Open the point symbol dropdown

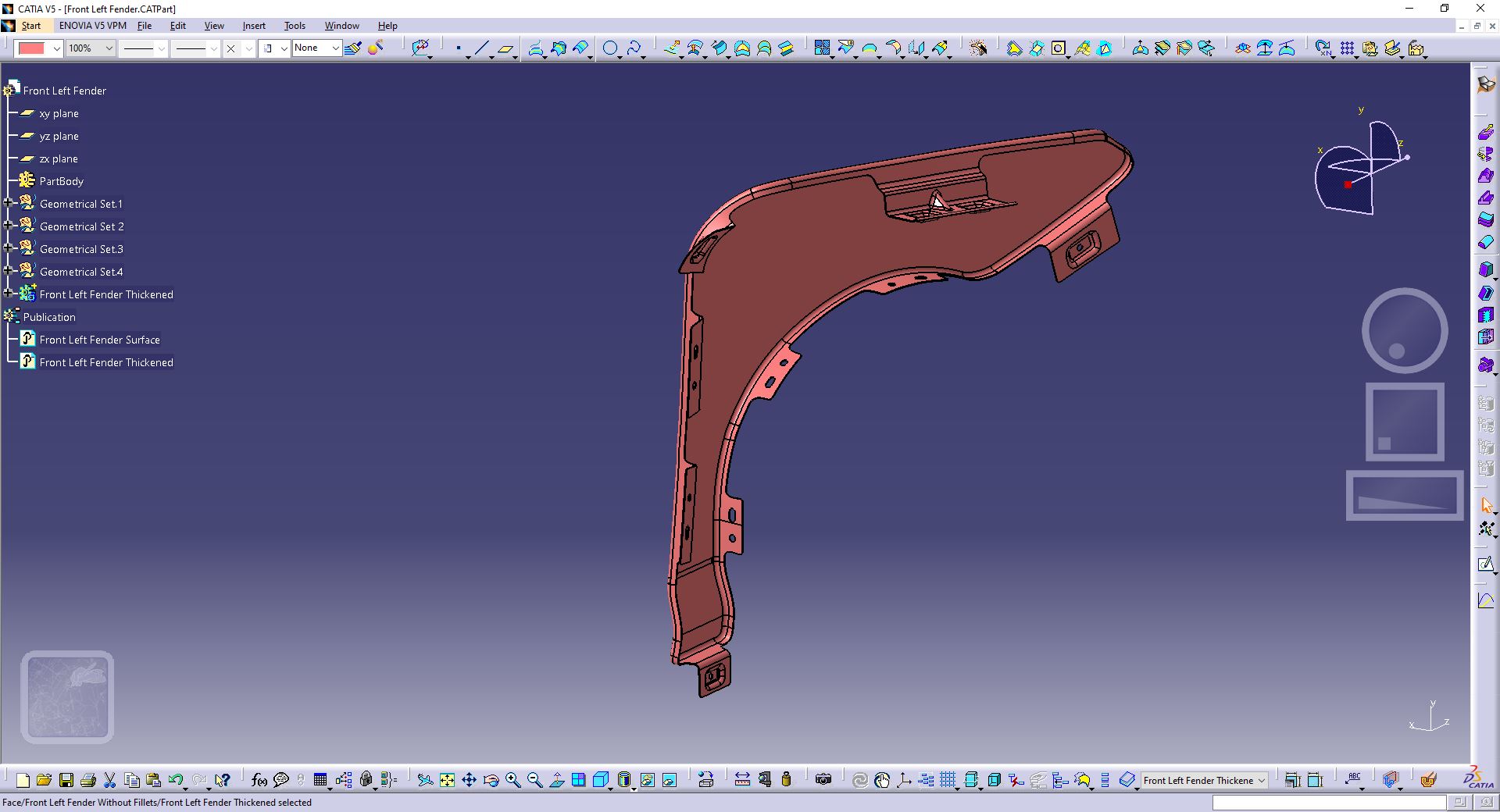[248, 48]
